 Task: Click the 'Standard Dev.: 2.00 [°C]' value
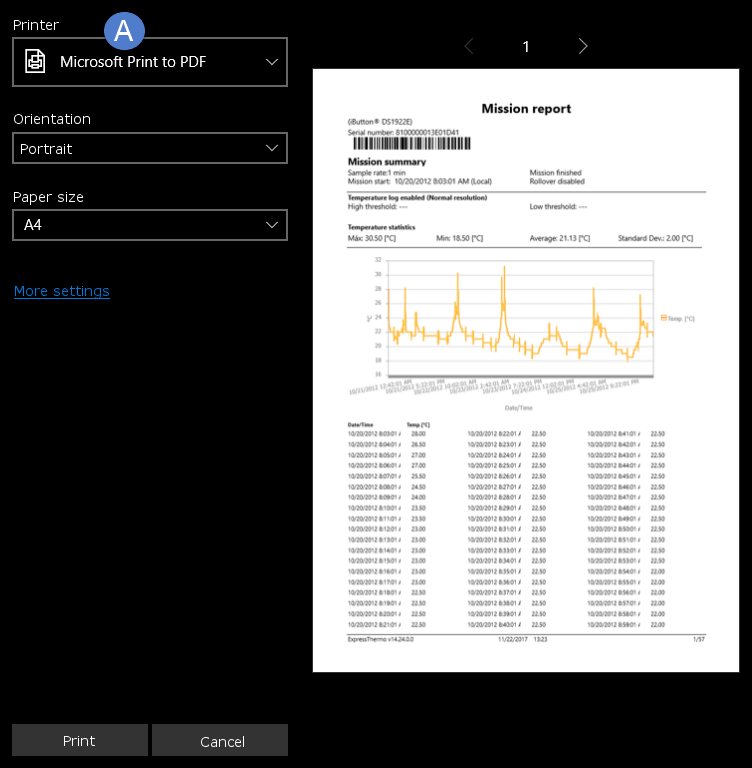tap(655, 238)
